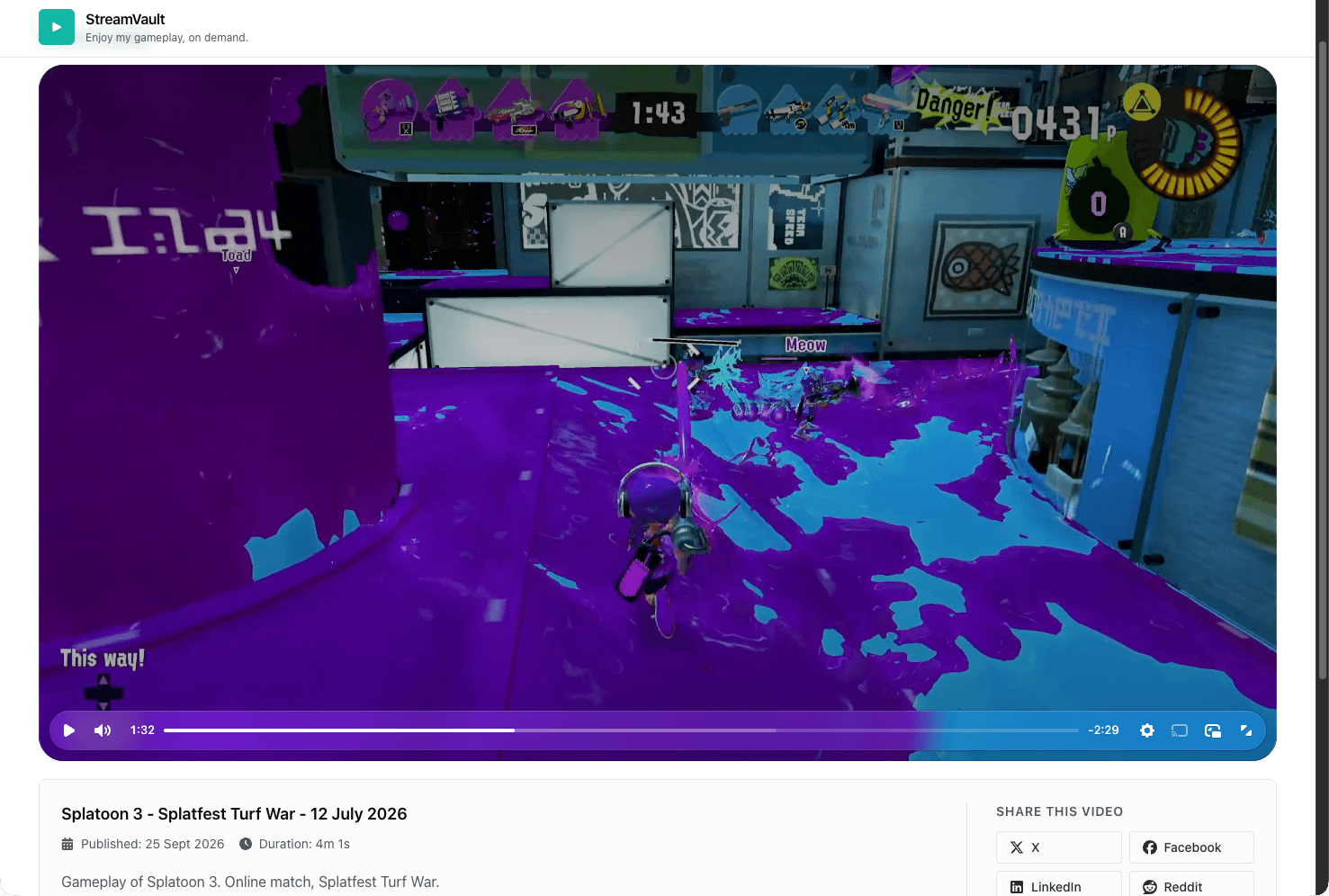This screenshot has height=896, width=1329.
Task: Click the clock icon beside Duration
Action: pyautogui.click(x=246, y=844)
